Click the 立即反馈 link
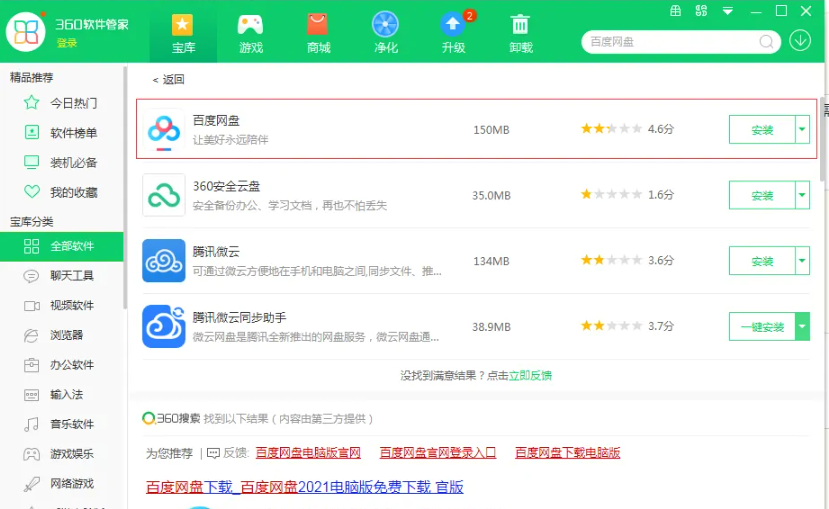This screenshot has height=509, width=829. tap(530, 375)
